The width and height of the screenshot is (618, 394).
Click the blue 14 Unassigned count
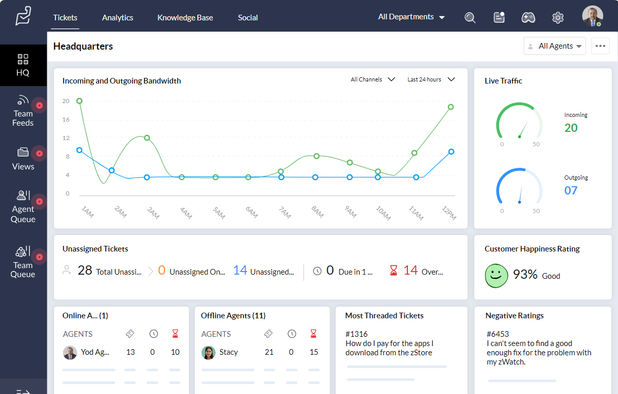(x=240, y=270)
